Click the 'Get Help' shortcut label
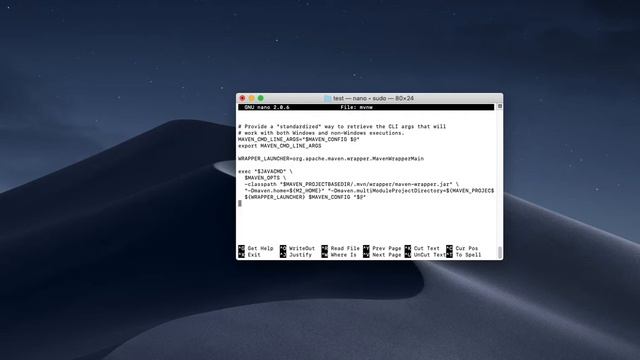This screenshot has width=640, height=360. [260, 248]
